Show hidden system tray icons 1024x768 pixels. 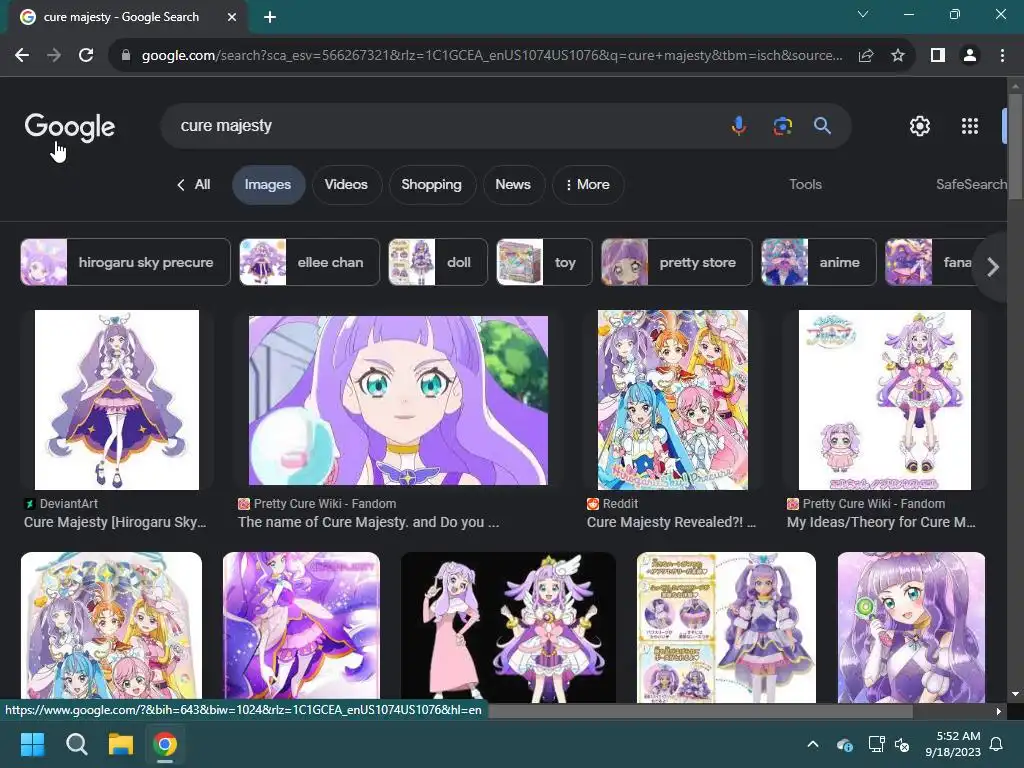point(813,744)
